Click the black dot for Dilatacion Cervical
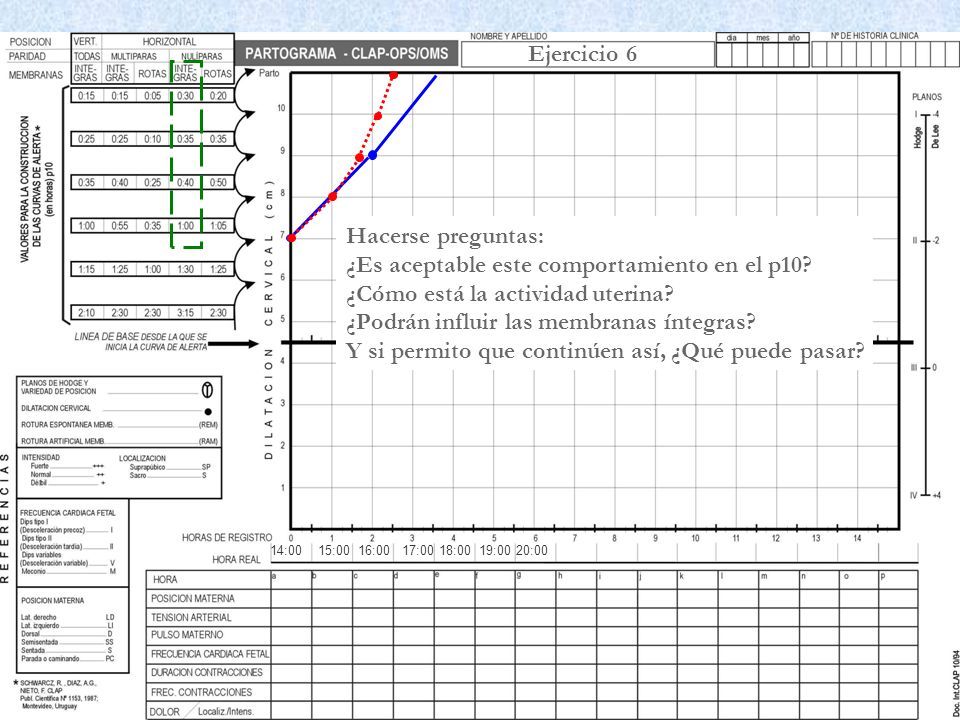The width and height of the screenshot is (960, 720). click(x=208, y=411)
